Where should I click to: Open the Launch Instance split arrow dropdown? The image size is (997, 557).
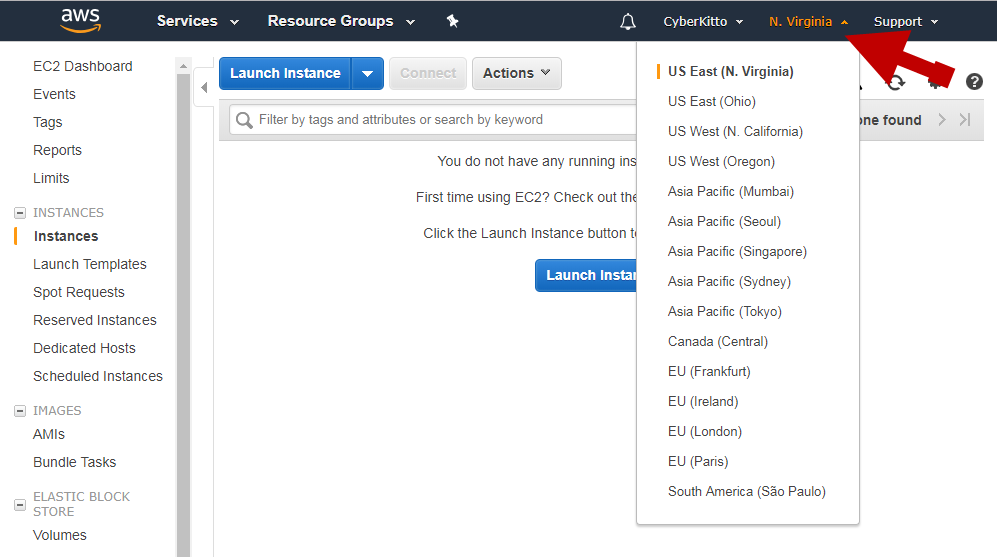point(368,73)
